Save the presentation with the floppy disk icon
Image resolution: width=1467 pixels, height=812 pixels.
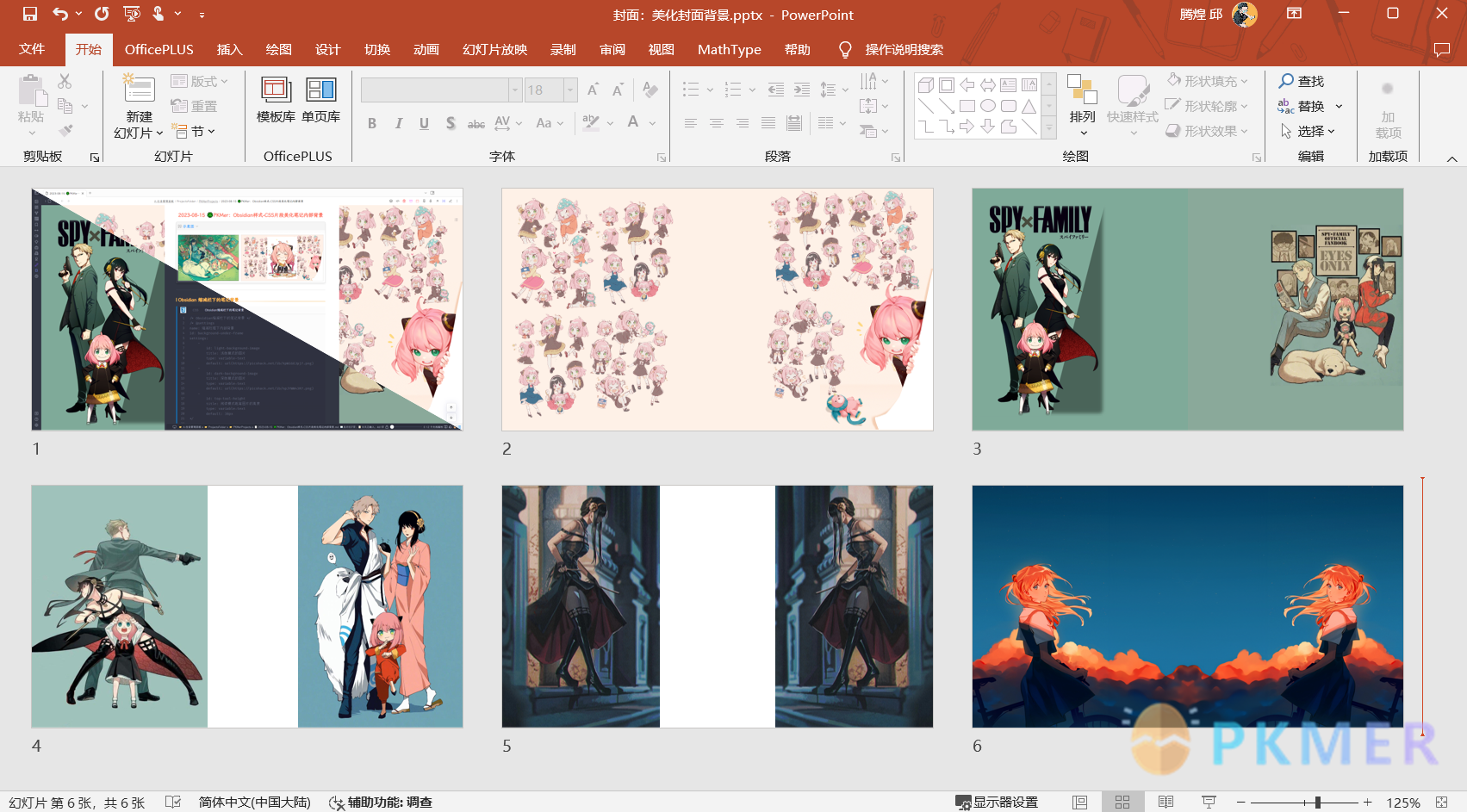click(30, 14)
